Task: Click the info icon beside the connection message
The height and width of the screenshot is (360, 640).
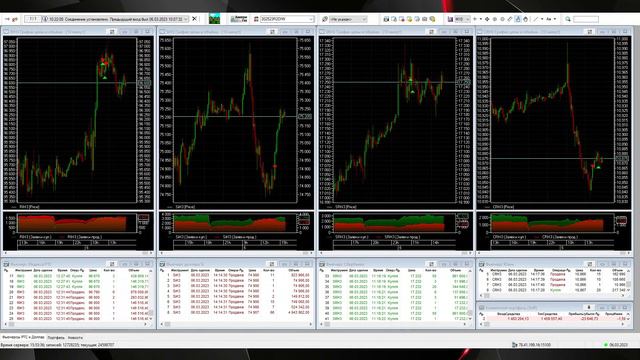Action: (x=45, y=19)
